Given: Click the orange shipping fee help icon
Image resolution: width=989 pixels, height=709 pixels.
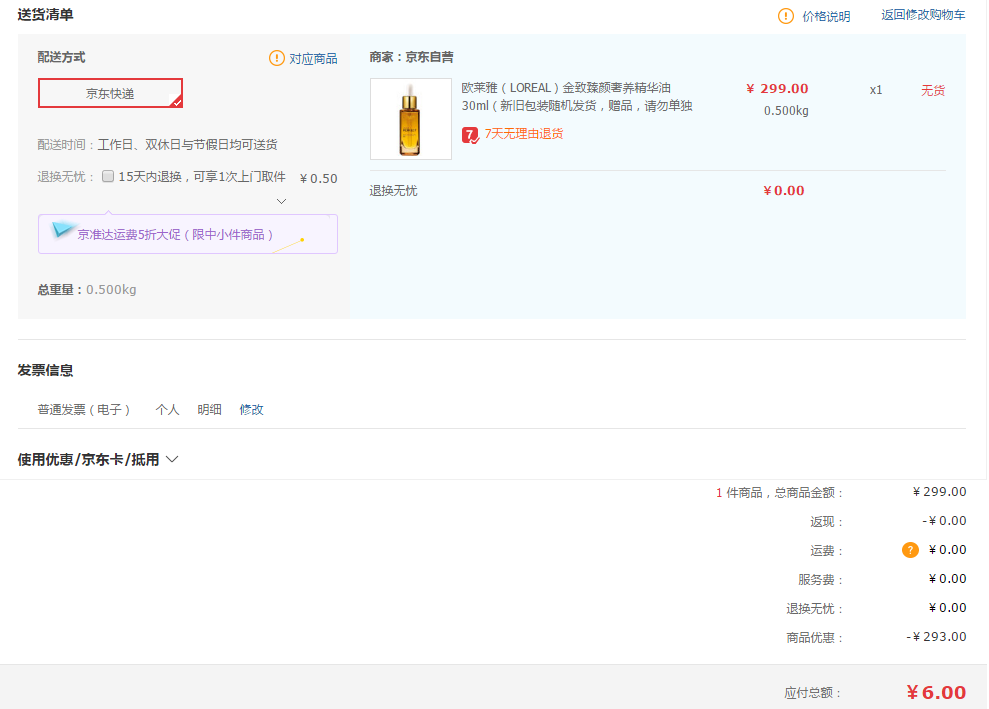Looking at the screenshot, I should tap(910, 550).
